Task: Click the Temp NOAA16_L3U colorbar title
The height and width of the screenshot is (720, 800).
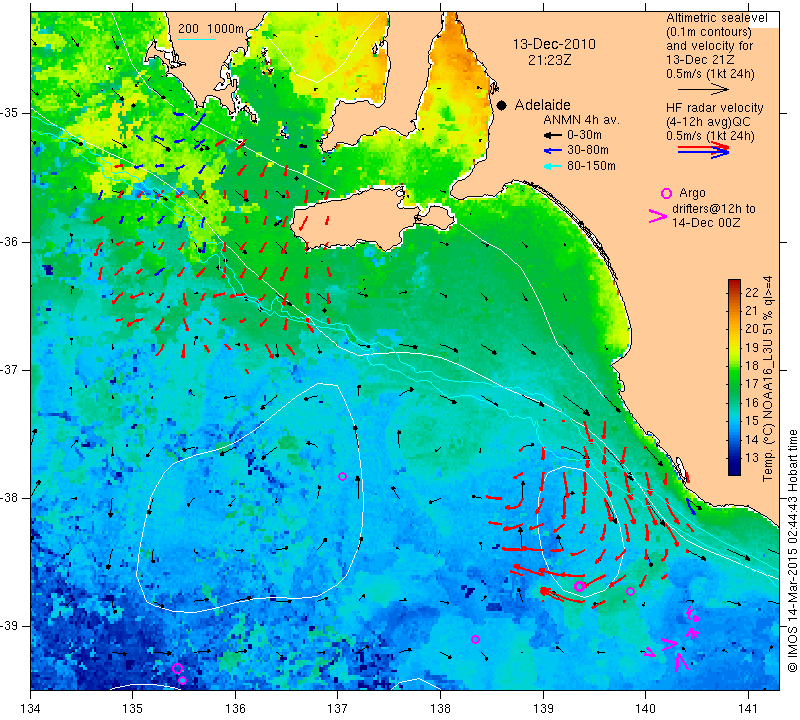Action: click(x=767, y=379)
